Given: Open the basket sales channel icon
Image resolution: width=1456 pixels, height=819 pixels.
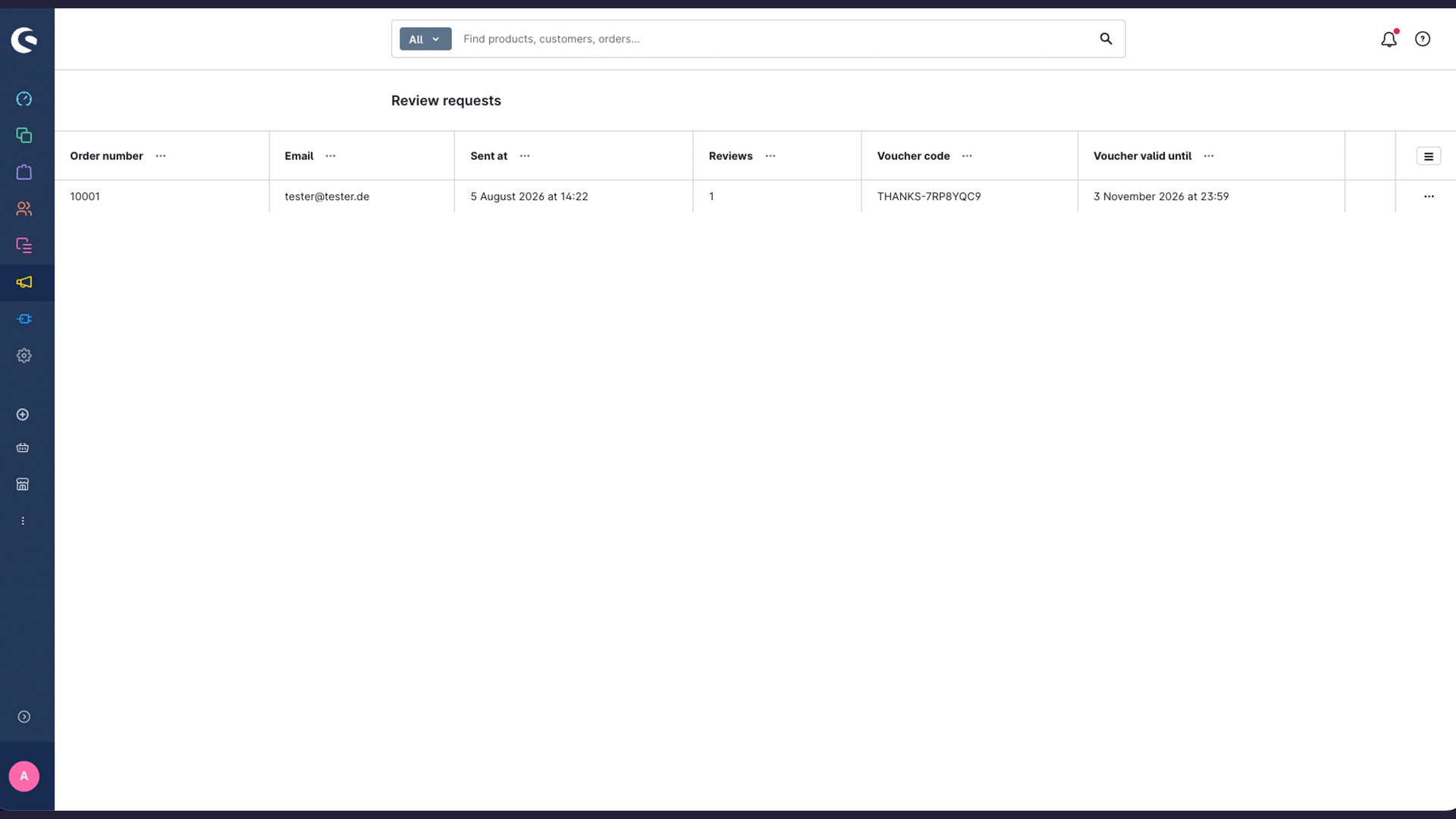Looking at the screenshot, I should [23, 448].
